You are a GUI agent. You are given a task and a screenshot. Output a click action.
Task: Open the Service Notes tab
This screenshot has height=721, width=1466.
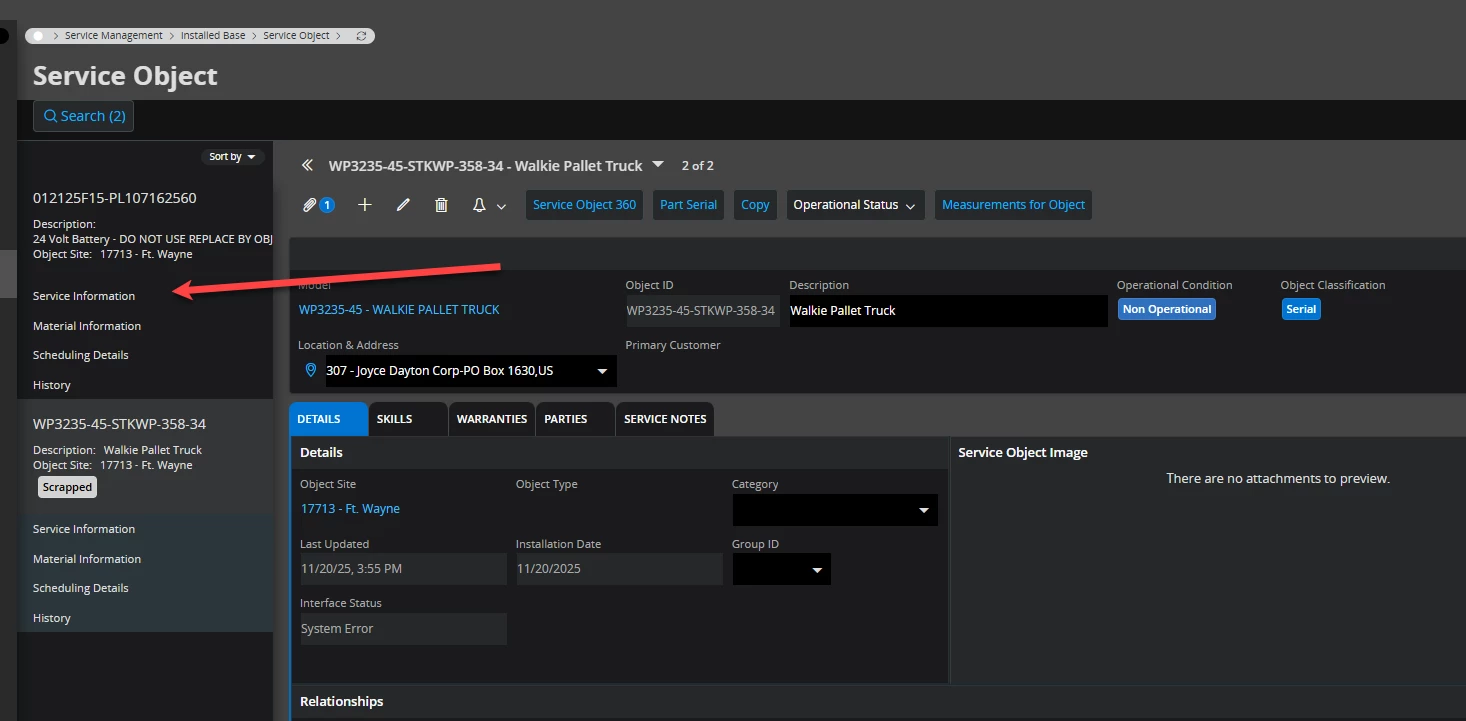click(x=665, y=419)
